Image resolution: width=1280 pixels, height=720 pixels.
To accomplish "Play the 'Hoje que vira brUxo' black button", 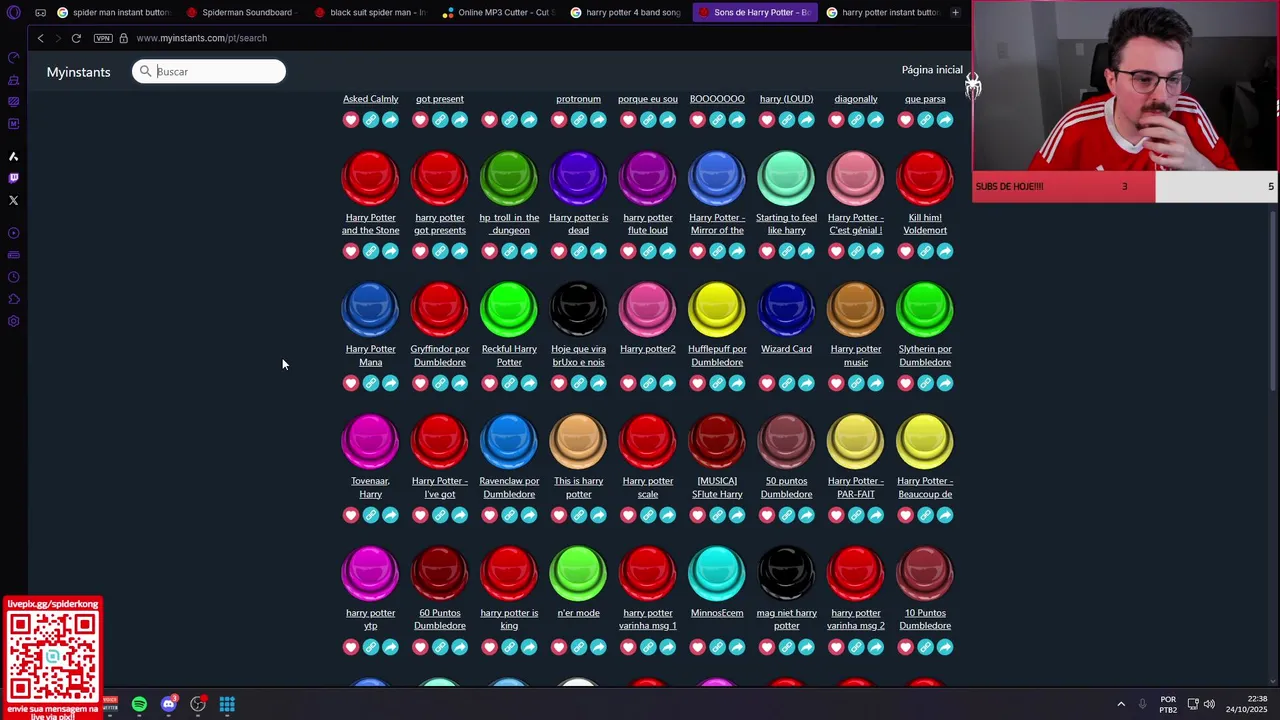I will (578, 309).
